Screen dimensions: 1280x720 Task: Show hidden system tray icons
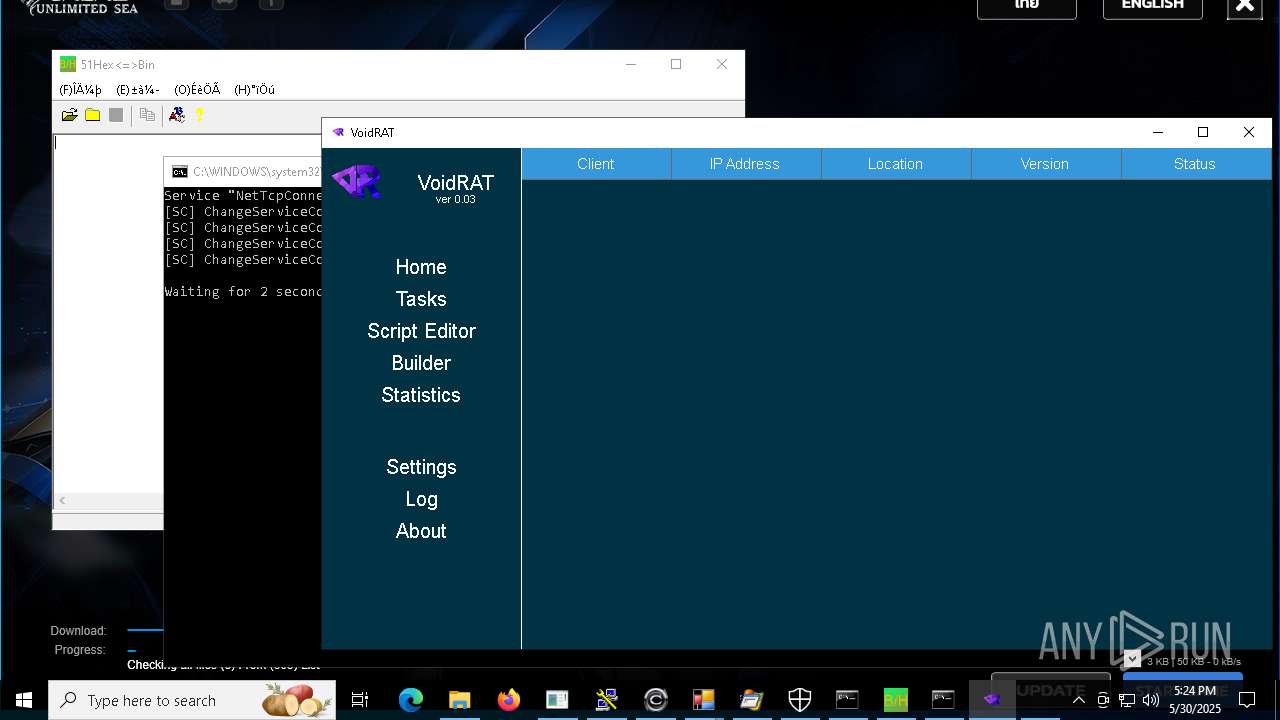click(x=1078, y=700)
